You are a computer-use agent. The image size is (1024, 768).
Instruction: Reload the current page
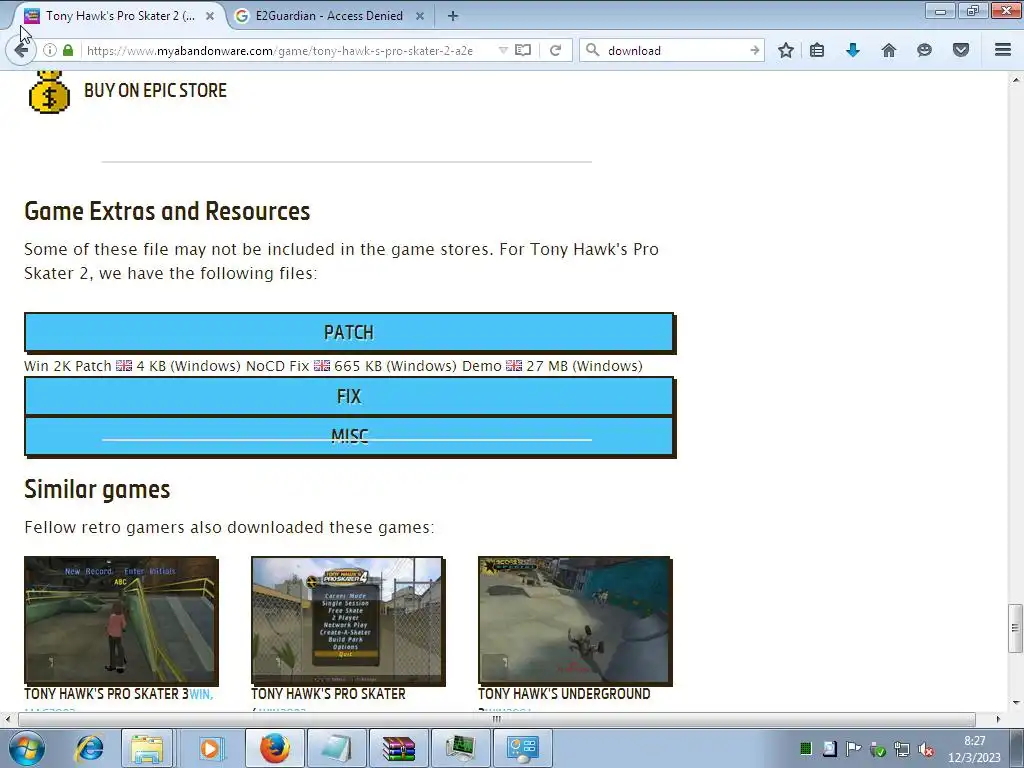(x=556, y=50)
